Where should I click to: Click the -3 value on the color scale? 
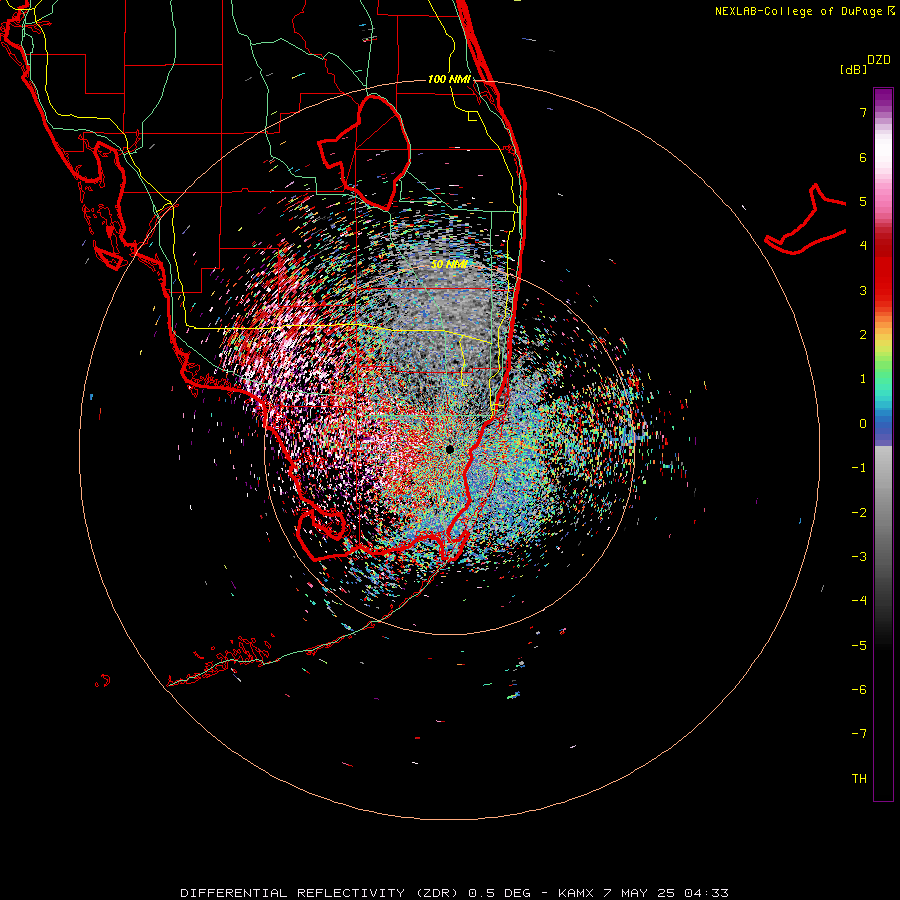[x=859, y=557]
